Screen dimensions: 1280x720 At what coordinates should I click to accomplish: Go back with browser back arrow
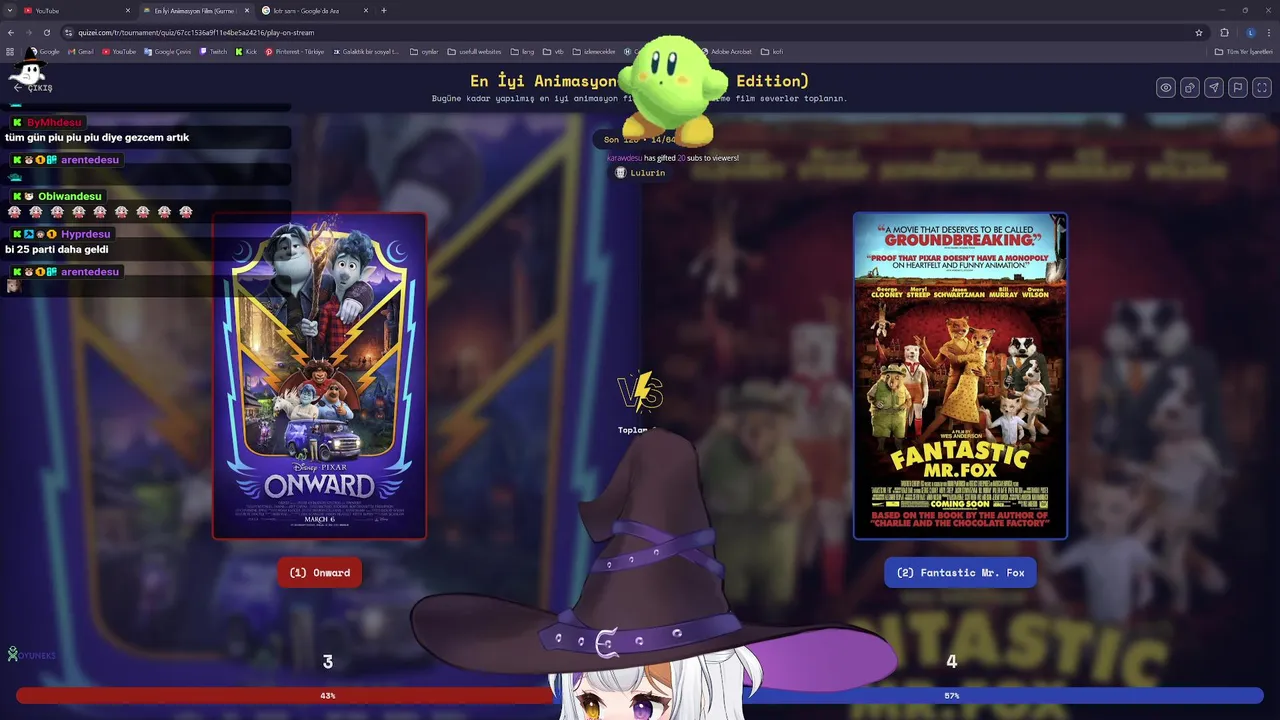click(11, 32)
